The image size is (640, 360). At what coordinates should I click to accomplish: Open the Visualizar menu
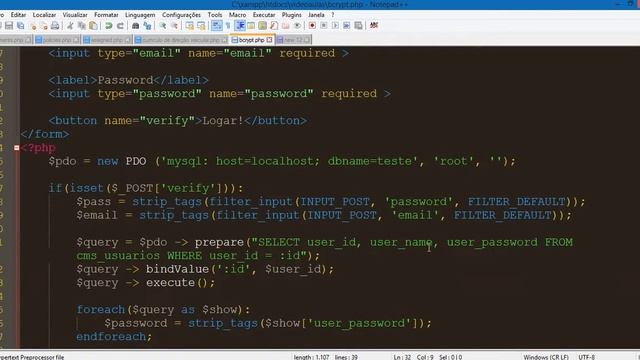[75, 15]
